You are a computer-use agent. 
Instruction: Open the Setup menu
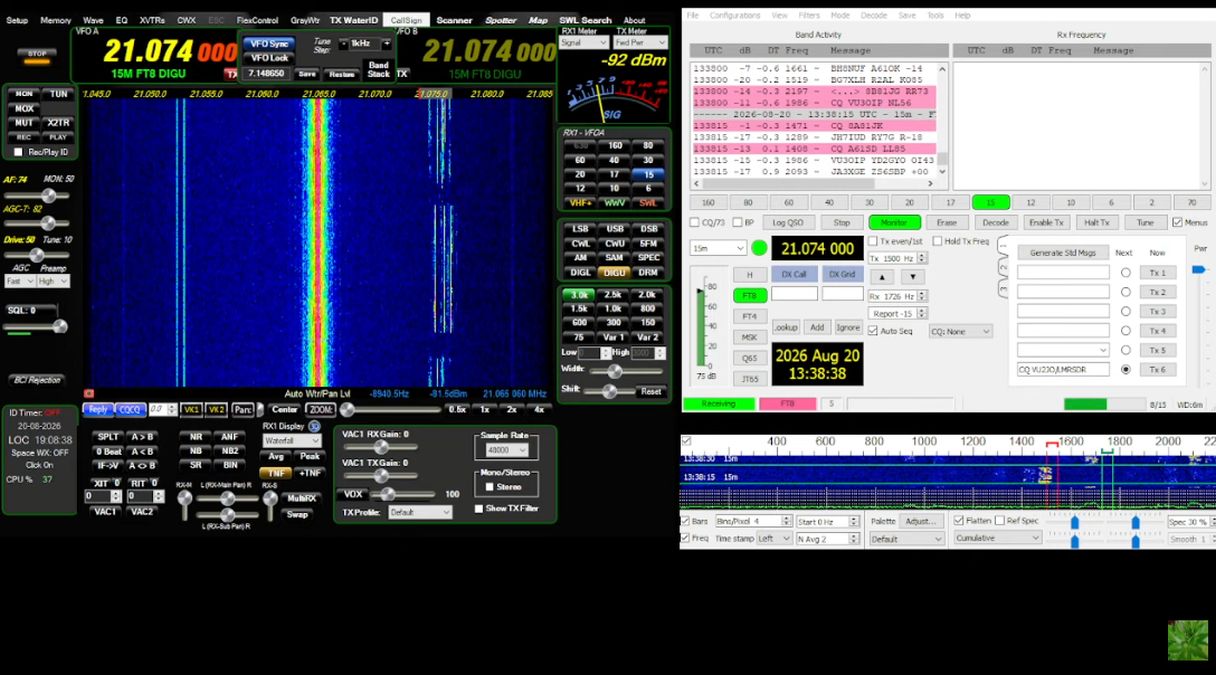click(x=17, y=20)
